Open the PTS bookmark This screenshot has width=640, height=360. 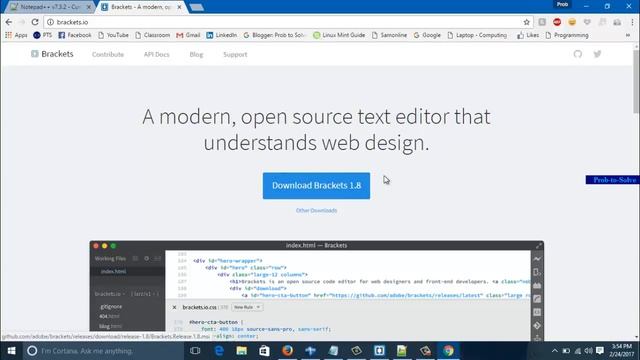[x=42, y=35]
